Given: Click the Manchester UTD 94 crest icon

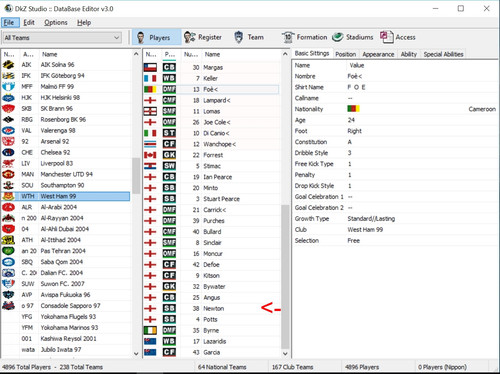Looking at the screenshot, I should coord(8,174).
